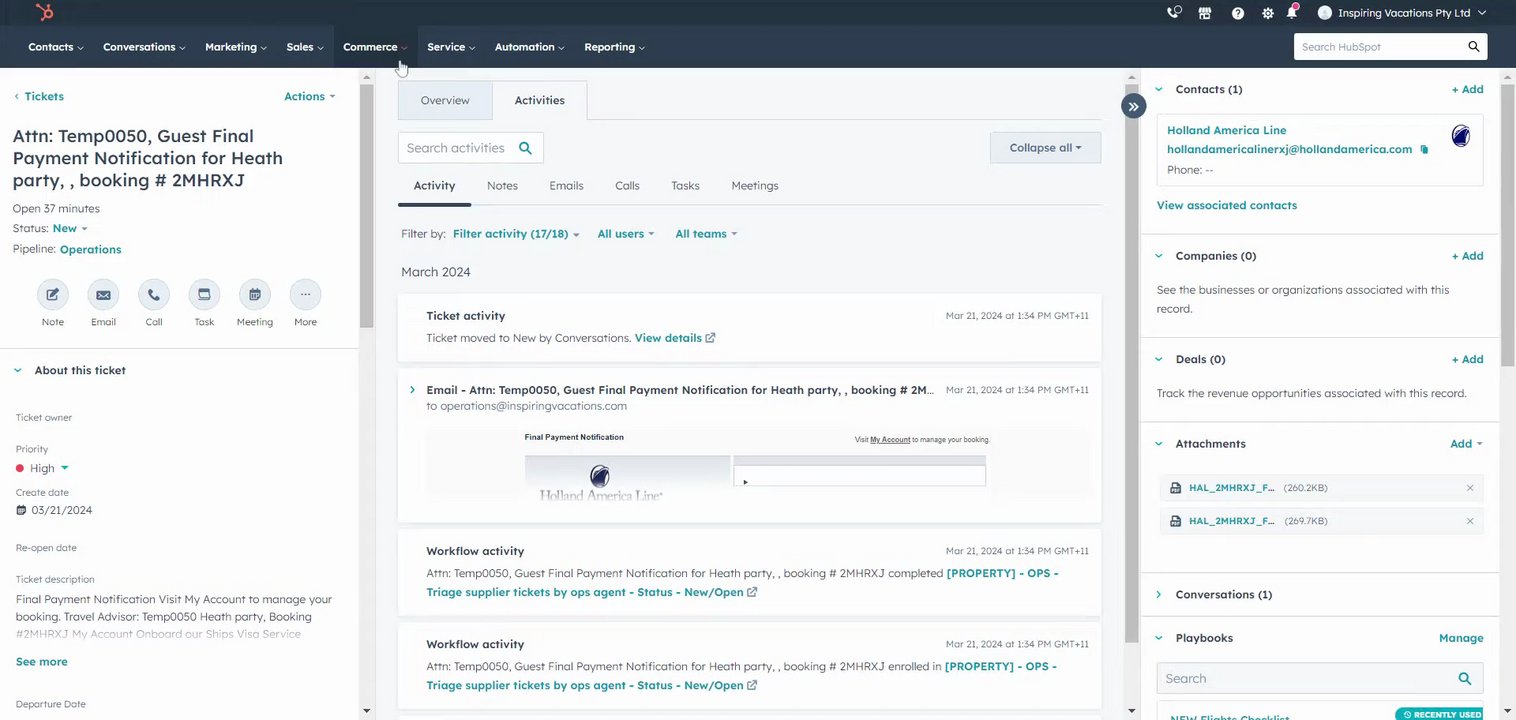Screen dimensions: 1516x720
Task: Open the Operations pipeline link
Action: coord(91,250)
